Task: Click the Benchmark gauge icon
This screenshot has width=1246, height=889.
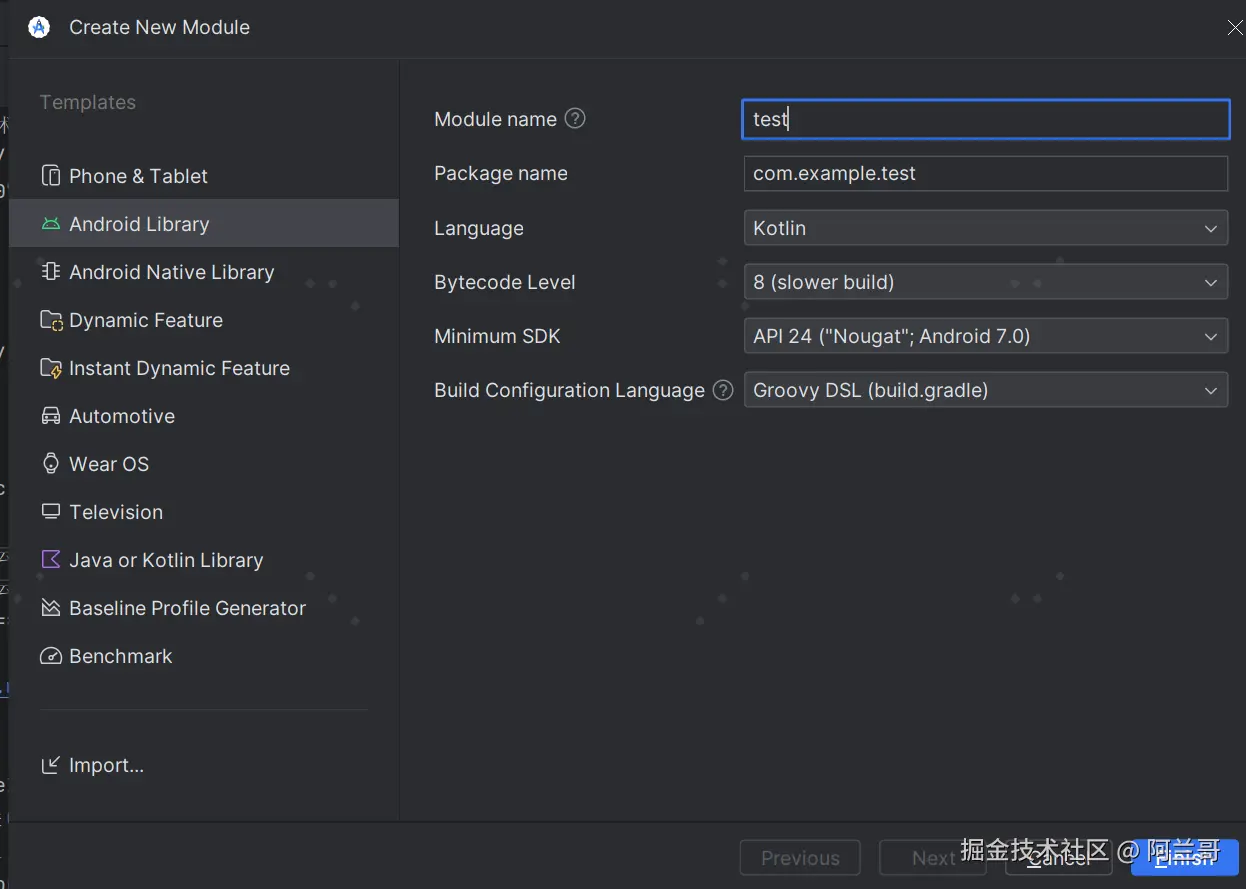Action: point(50,656)
